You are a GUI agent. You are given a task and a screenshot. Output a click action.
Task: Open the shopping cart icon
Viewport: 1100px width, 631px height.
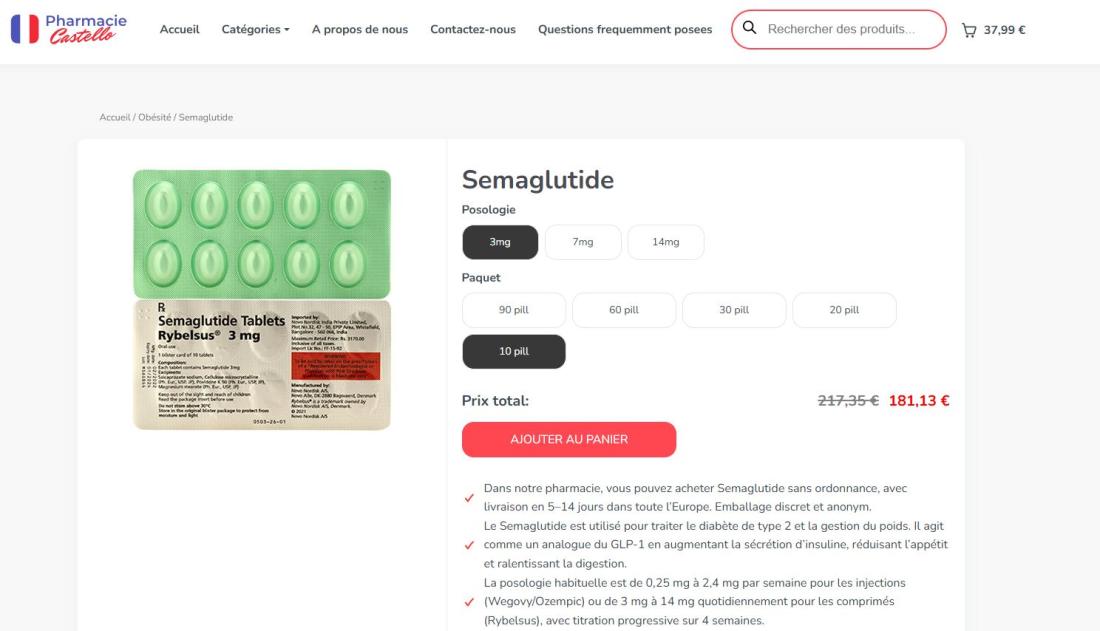pos(969,30)
